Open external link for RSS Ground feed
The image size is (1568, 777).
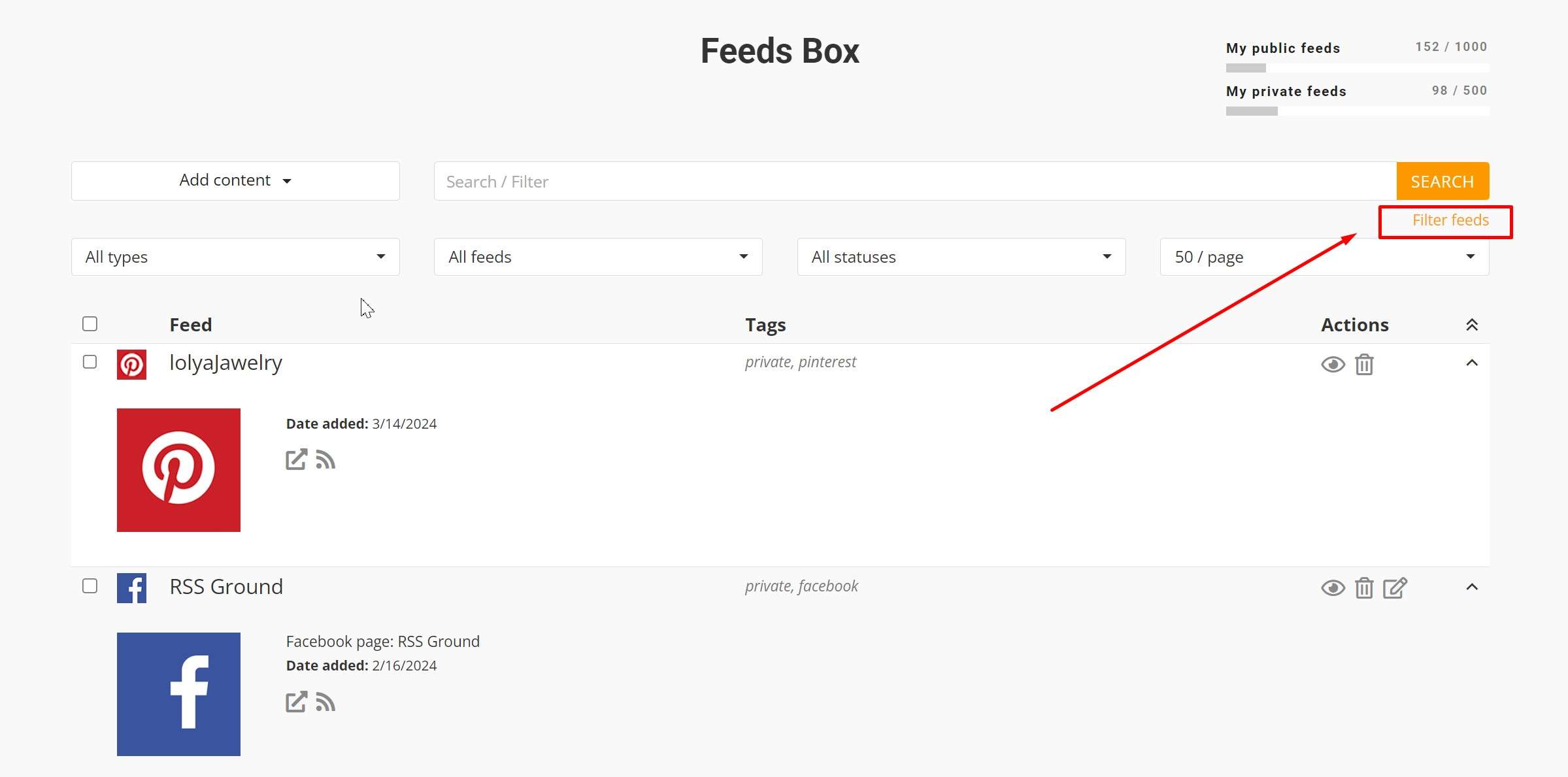coord(296,702)
